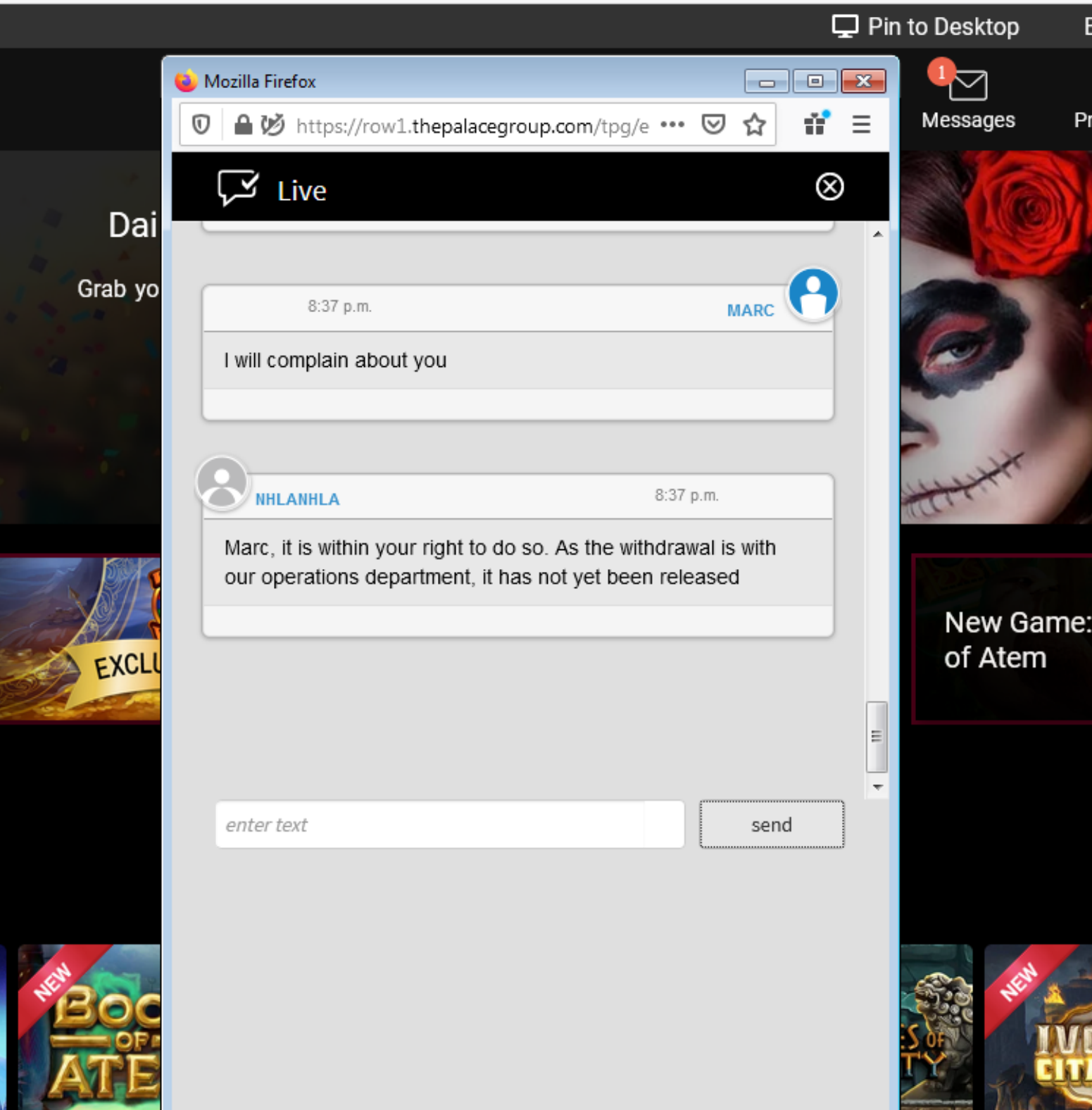Close the Mozilla Firefox window

(x=863, y=82)
